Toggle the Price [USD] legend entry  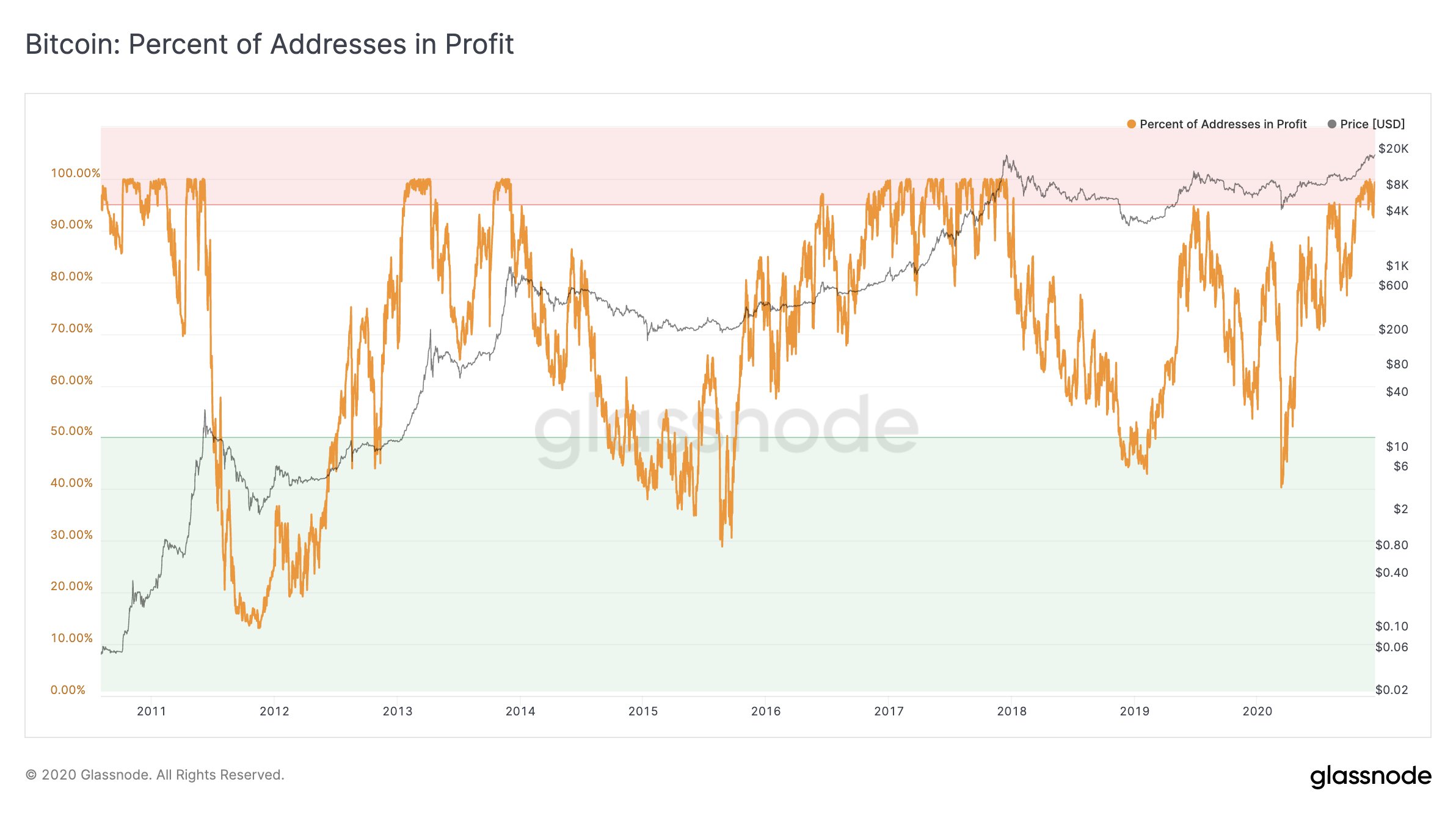(1366, 124)
